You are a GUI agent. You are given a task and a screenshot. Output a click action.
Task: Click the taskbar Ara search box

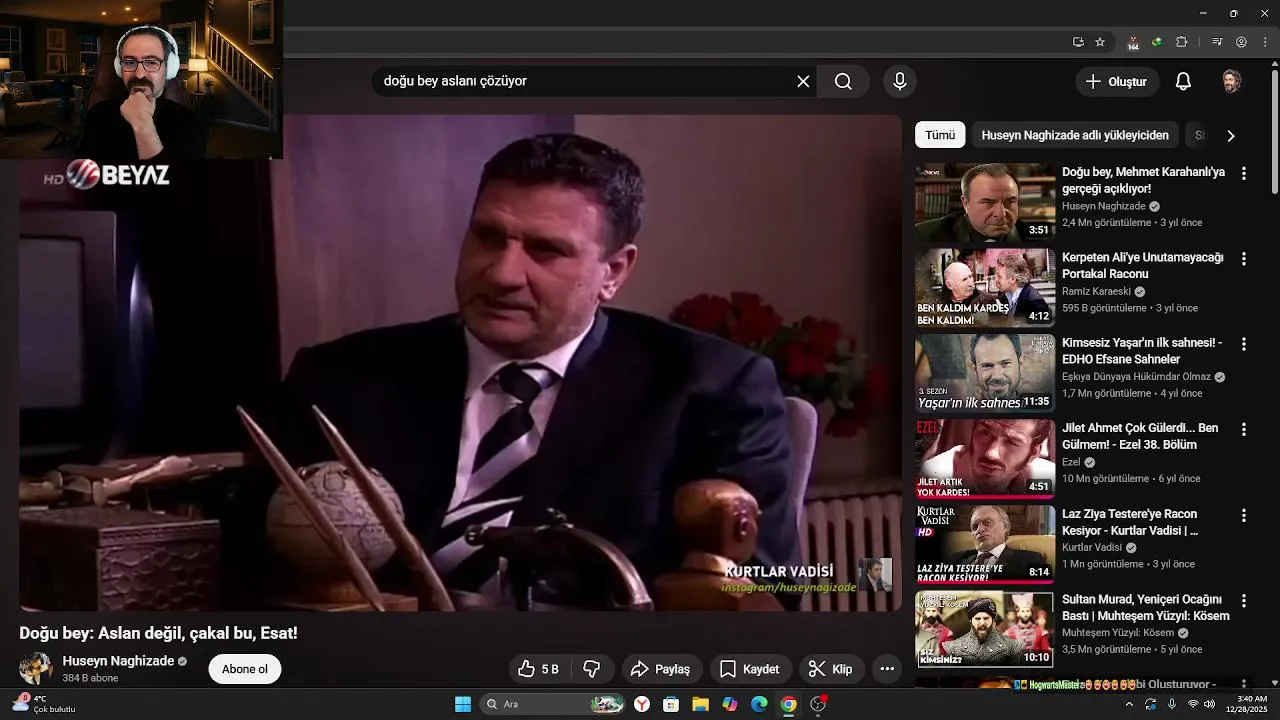[x=553, y=704]
